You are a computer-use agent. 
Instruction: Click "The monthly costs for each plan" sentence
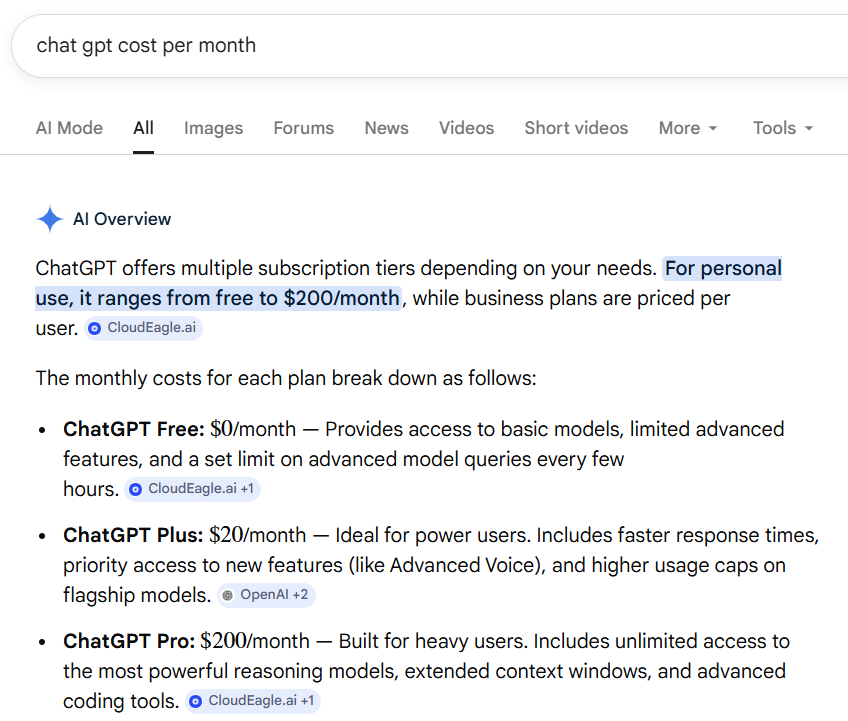click(286, 379)
